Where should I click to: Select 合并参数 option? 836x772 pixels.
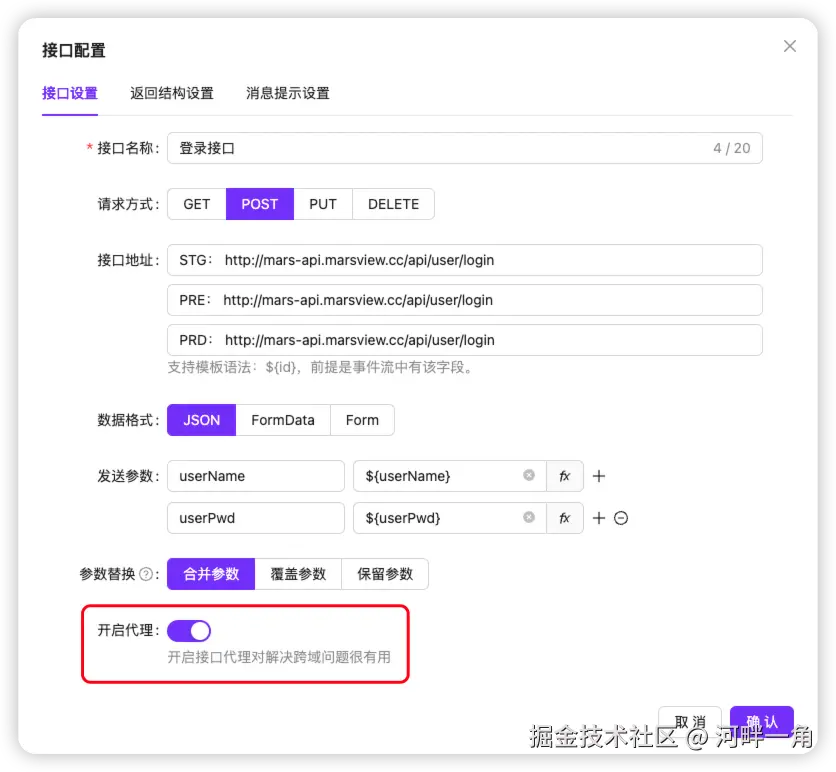[x=211, y=574]
